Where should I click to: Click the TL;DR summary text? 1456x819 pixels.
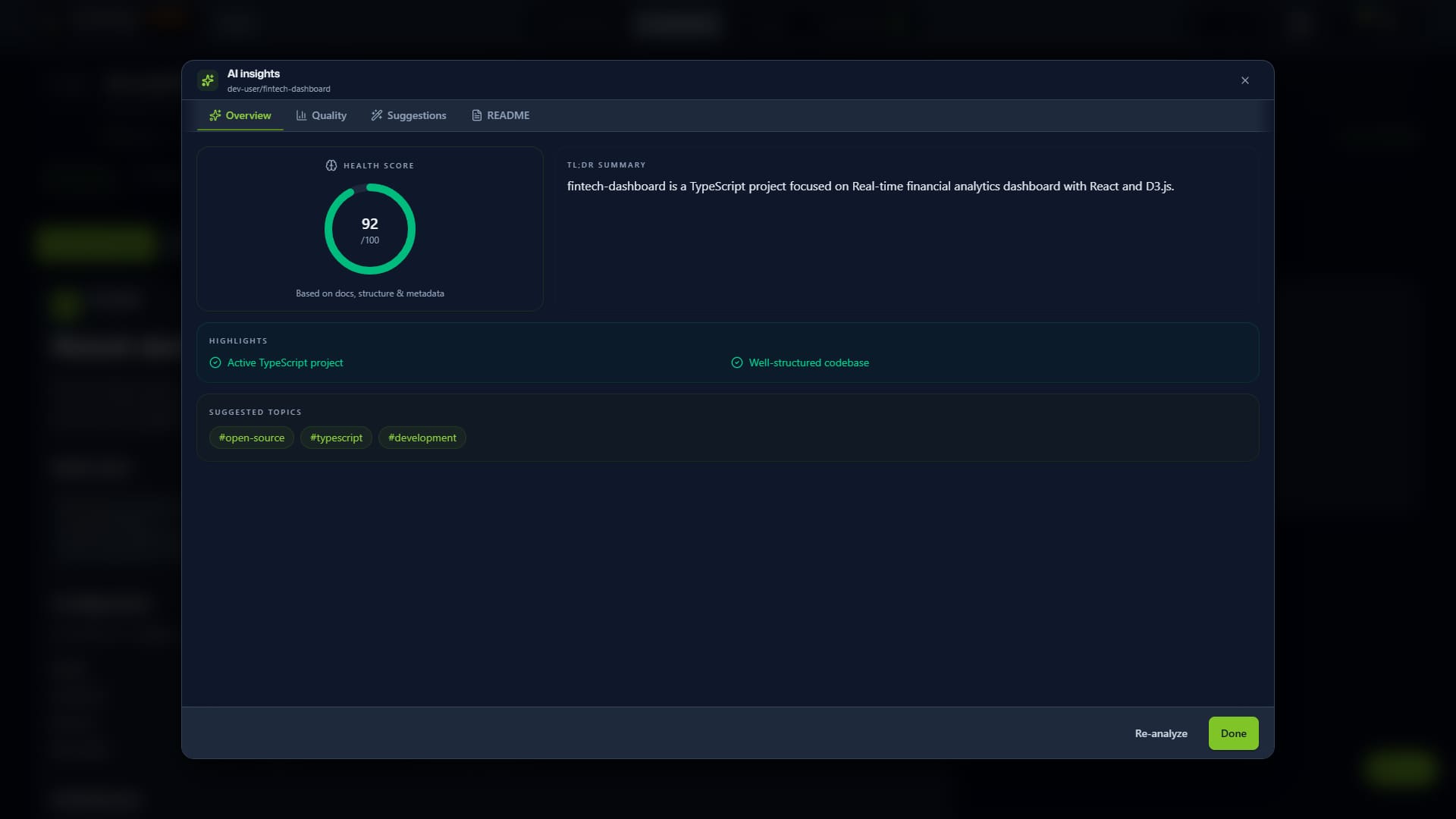(871, 186)
